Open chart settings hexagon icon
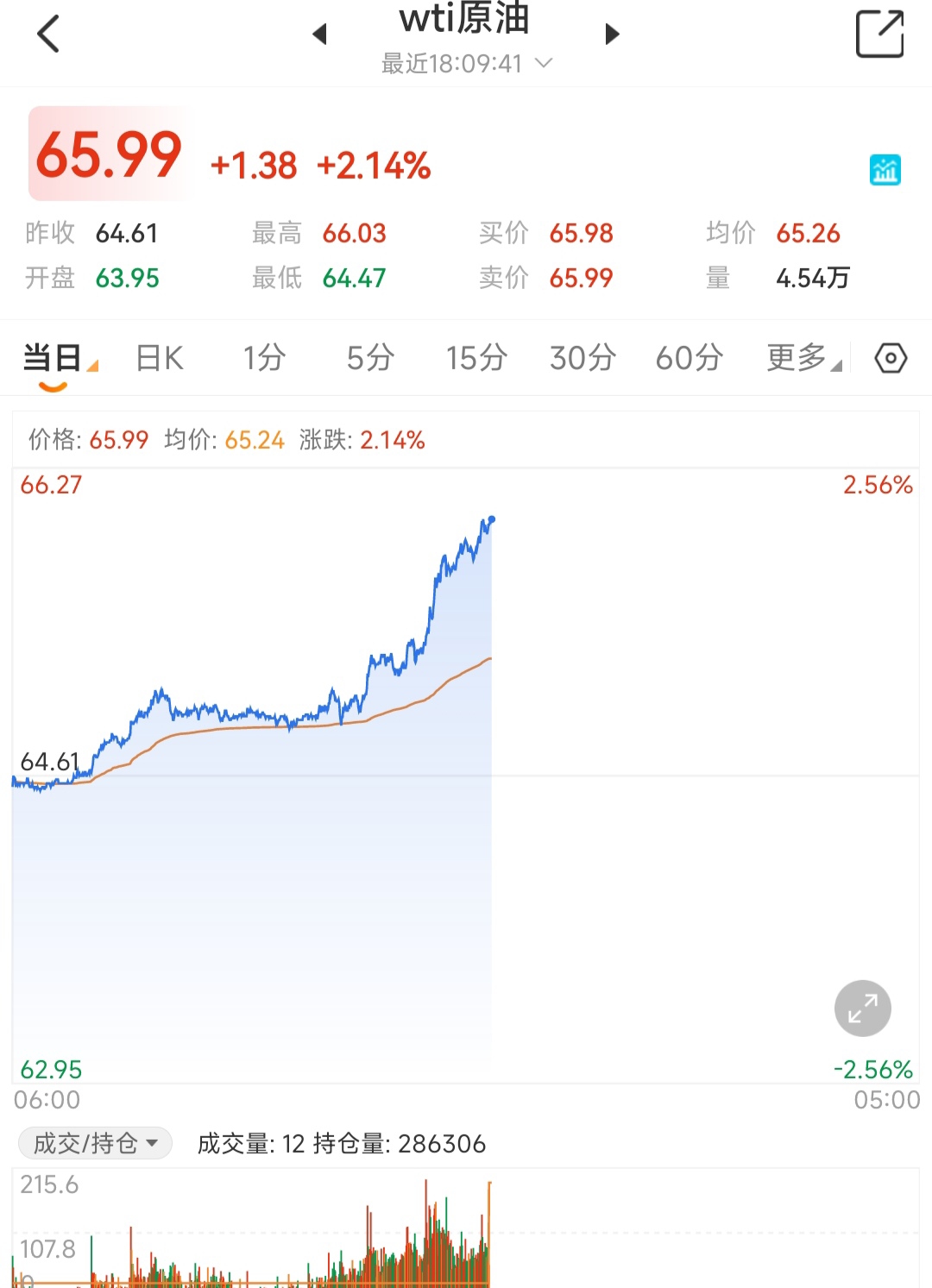The height and width of the screenshot is (1288, 932). (x=891, y=358)
